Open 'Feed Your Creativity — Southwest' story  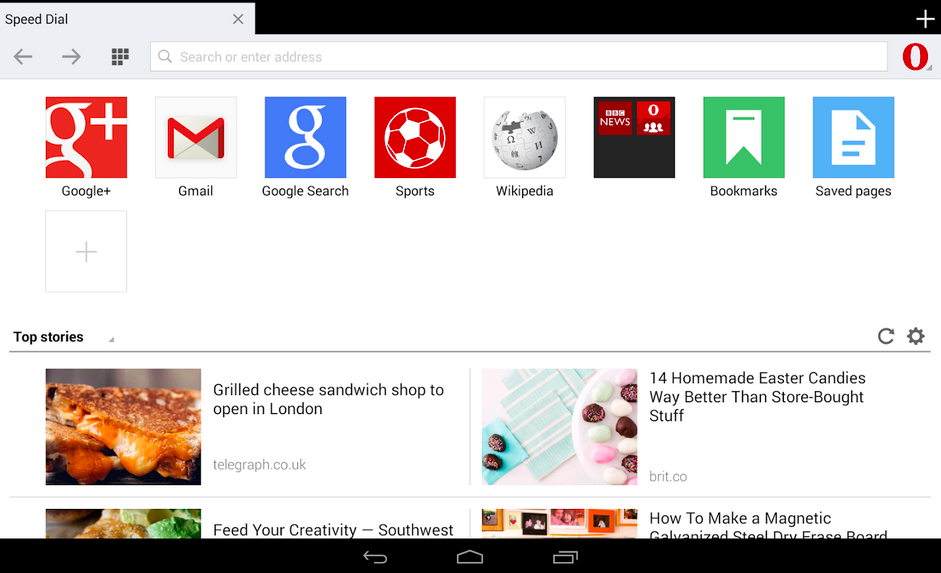tap(333, 530)
